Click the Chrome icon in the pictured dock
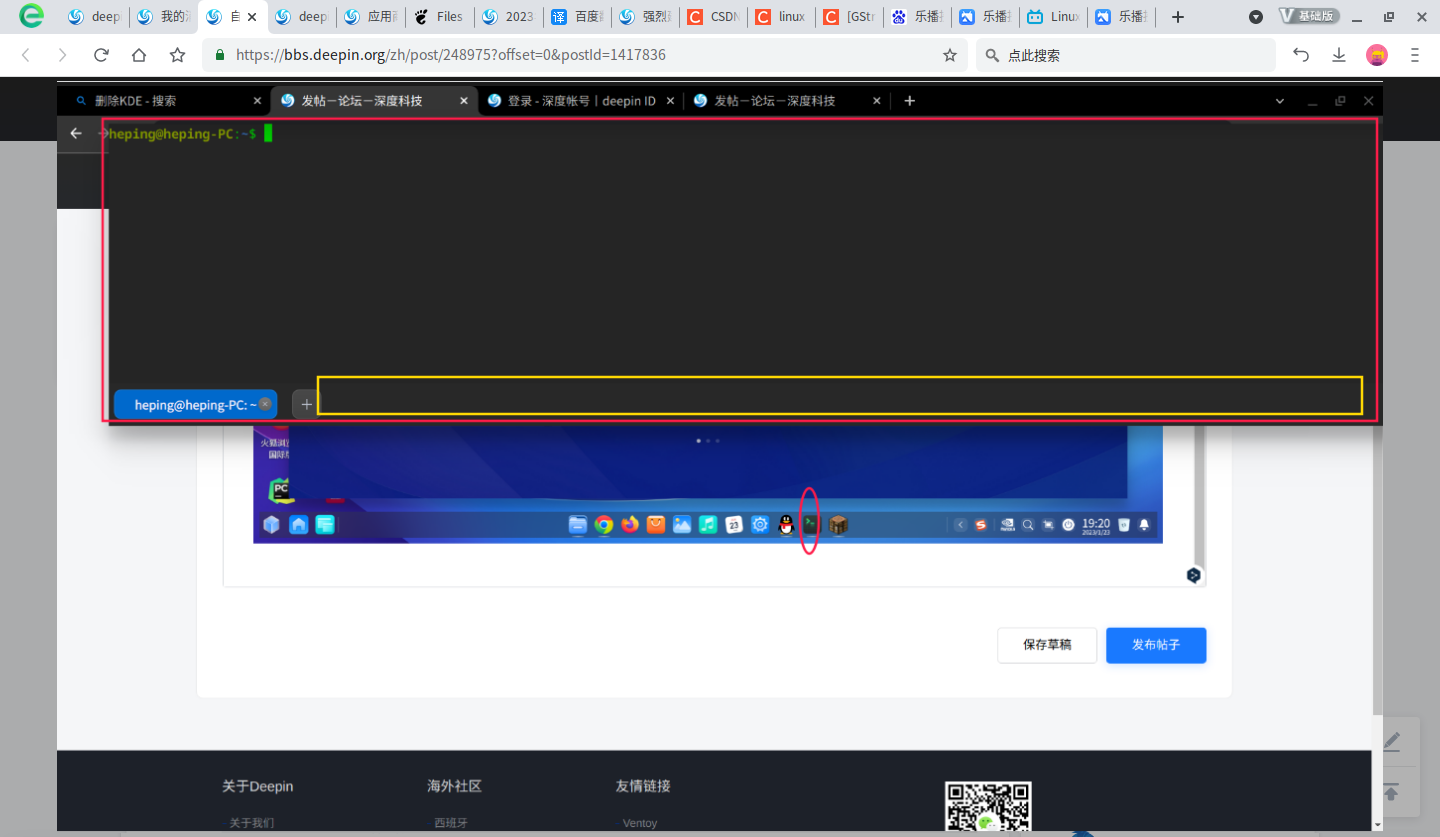This screenshot has height=837, width=1440. pyautogui.click(x=603, y=524)
